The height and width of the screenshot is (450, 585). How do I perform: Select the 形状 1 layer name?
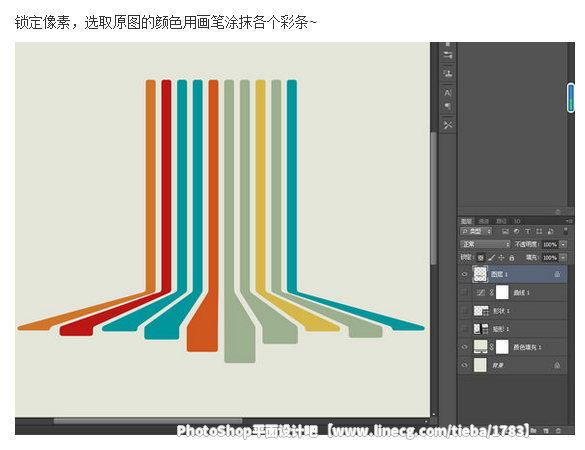[501, 310]
